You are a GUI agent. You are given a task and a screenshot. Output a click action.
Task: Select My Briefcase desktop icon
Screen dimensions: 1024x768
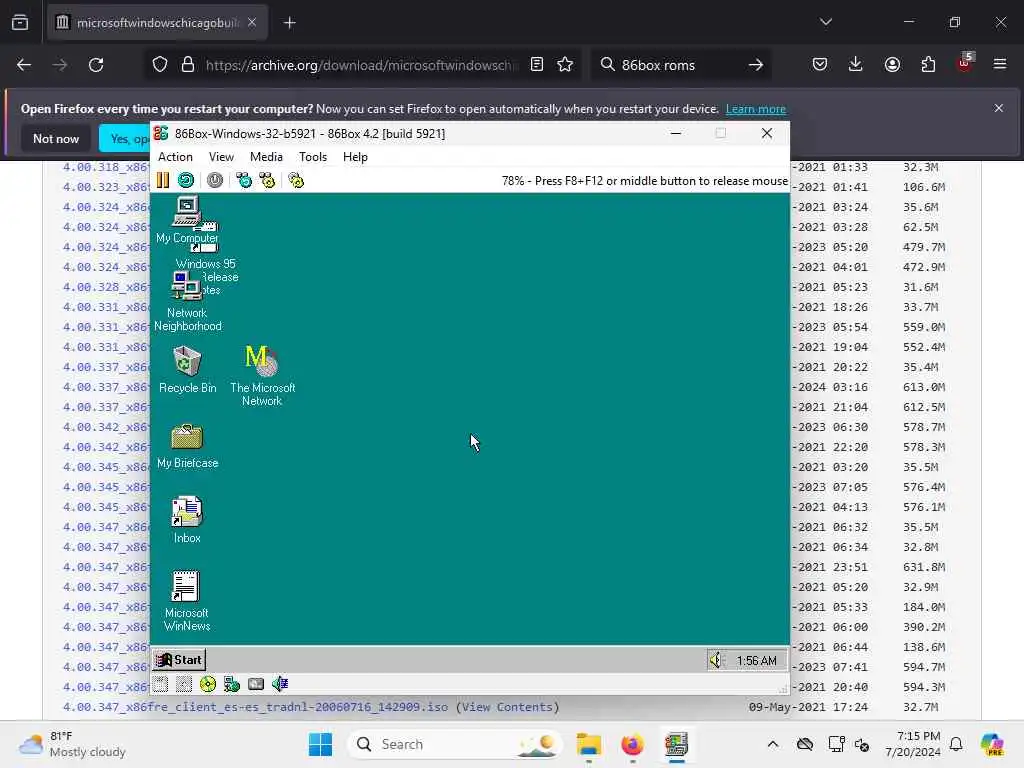187,446
